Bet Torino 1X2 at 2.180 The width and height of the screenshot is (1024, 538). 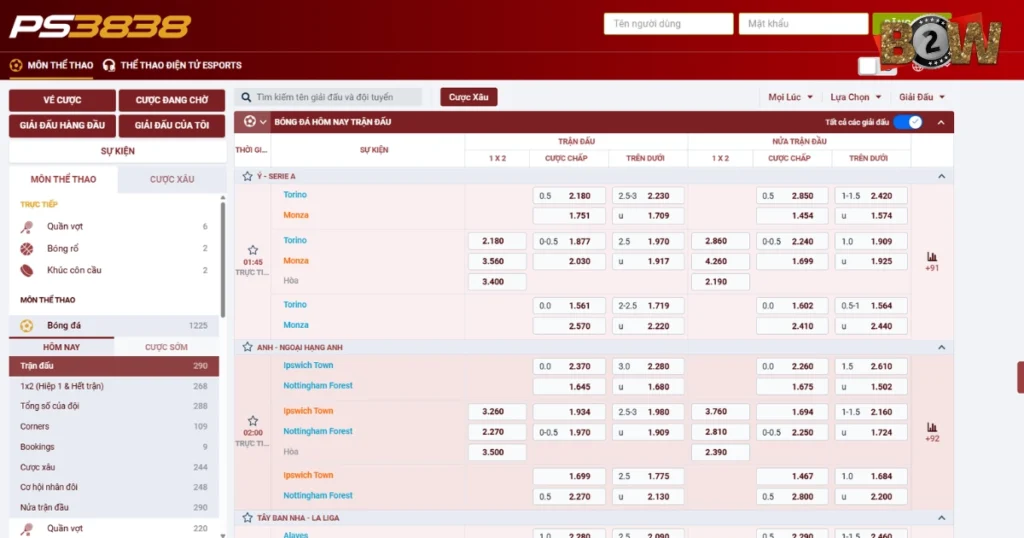coord(497,241)
